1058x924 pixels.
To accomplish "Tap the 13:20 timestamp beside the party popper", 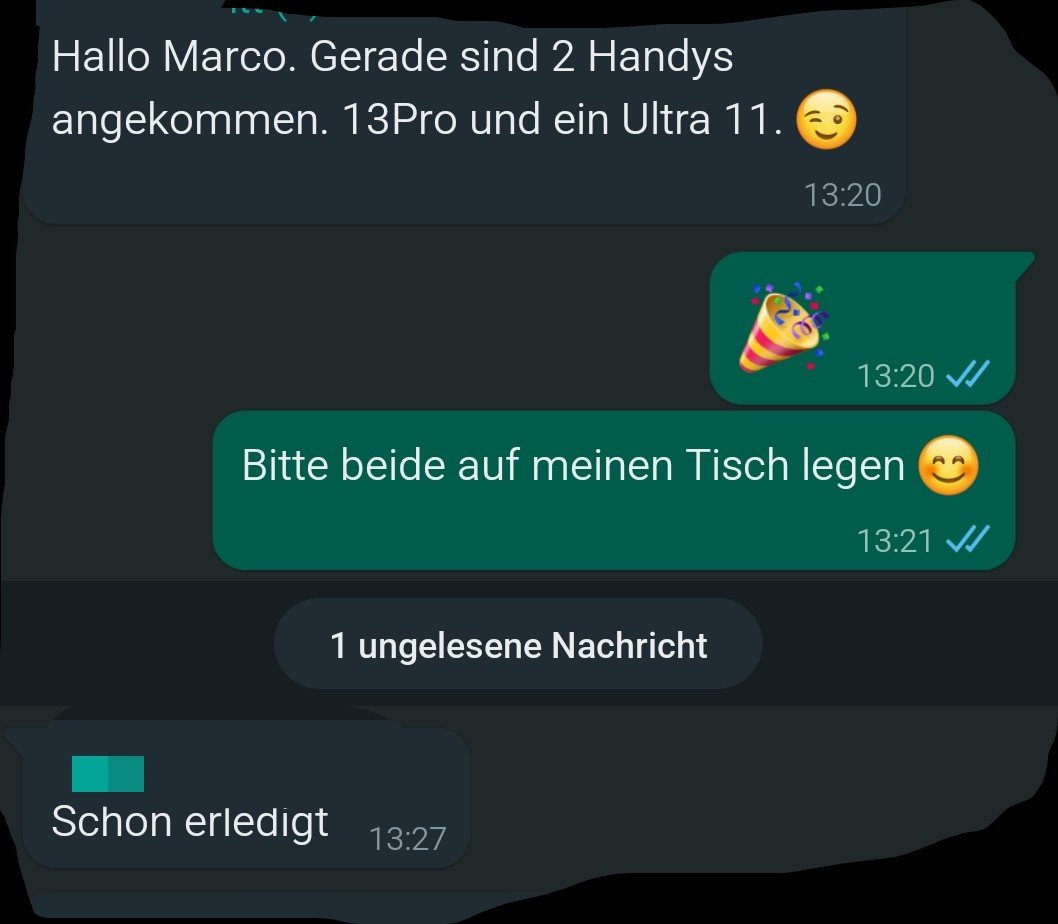I will click(x=895, y=375).
